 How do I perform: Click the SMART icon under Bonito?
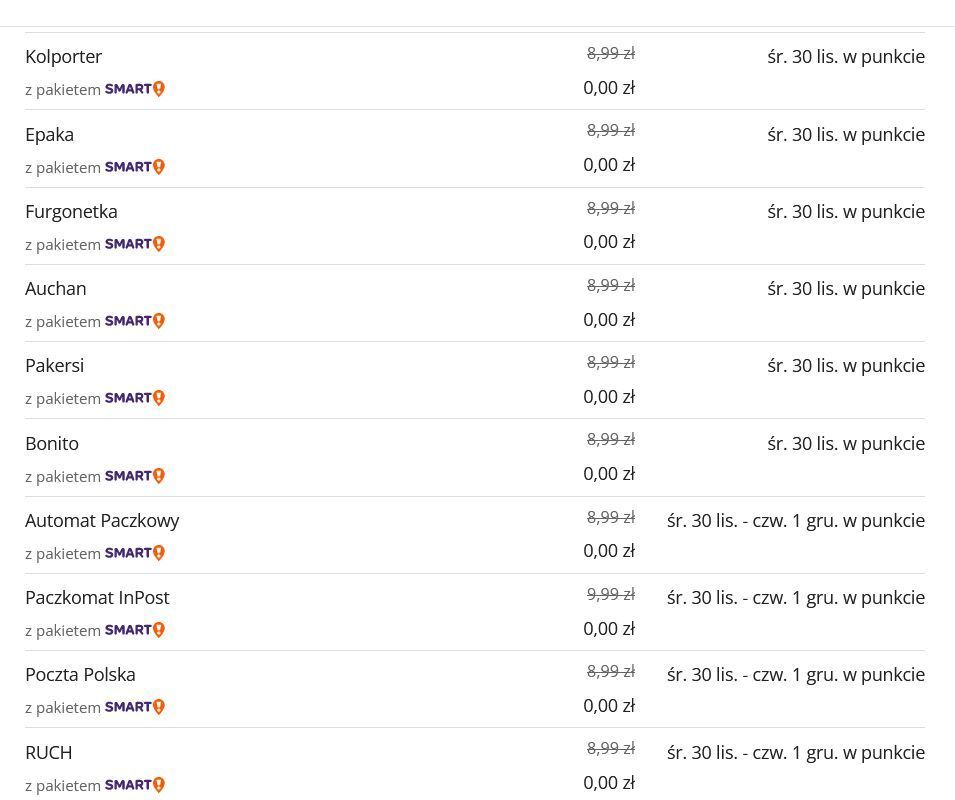(135, 476)
